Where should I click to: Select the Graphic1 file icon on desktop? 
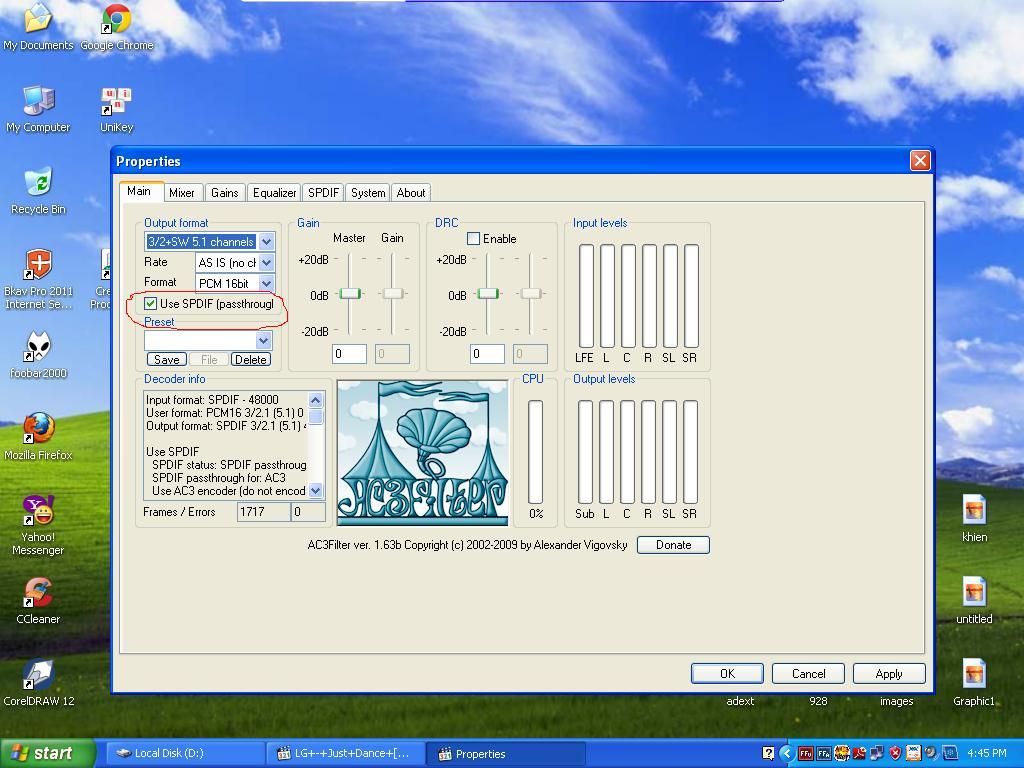[x=974, y=683]
